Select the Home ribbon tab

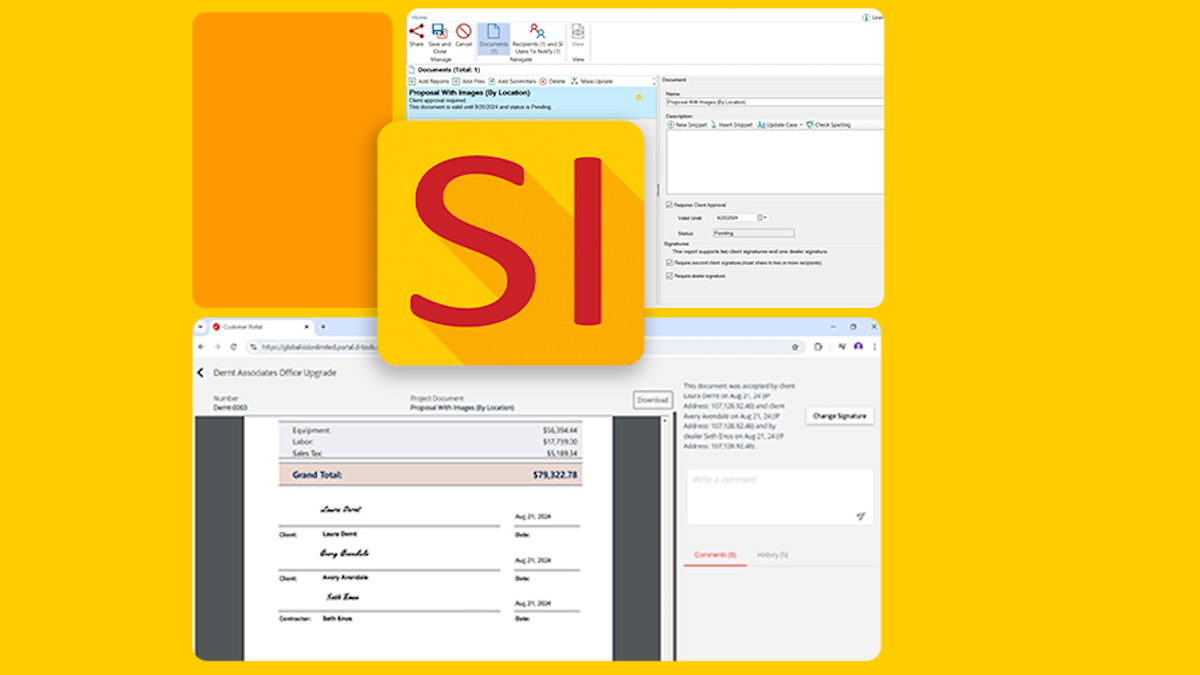point(418,16)
